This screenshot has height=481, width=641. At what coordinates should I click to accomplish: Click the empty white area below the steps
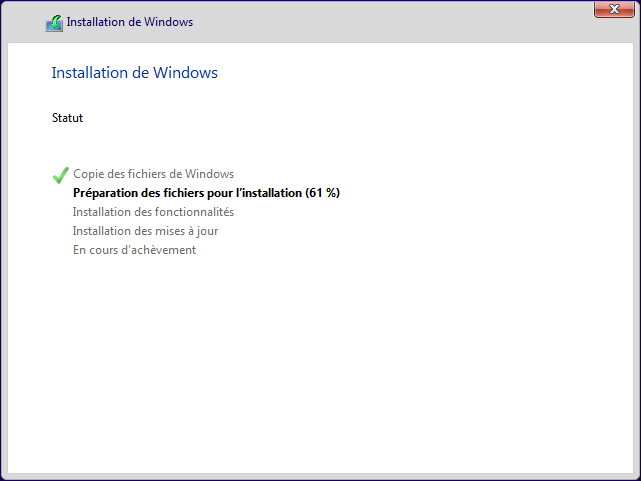pos(320,360)
